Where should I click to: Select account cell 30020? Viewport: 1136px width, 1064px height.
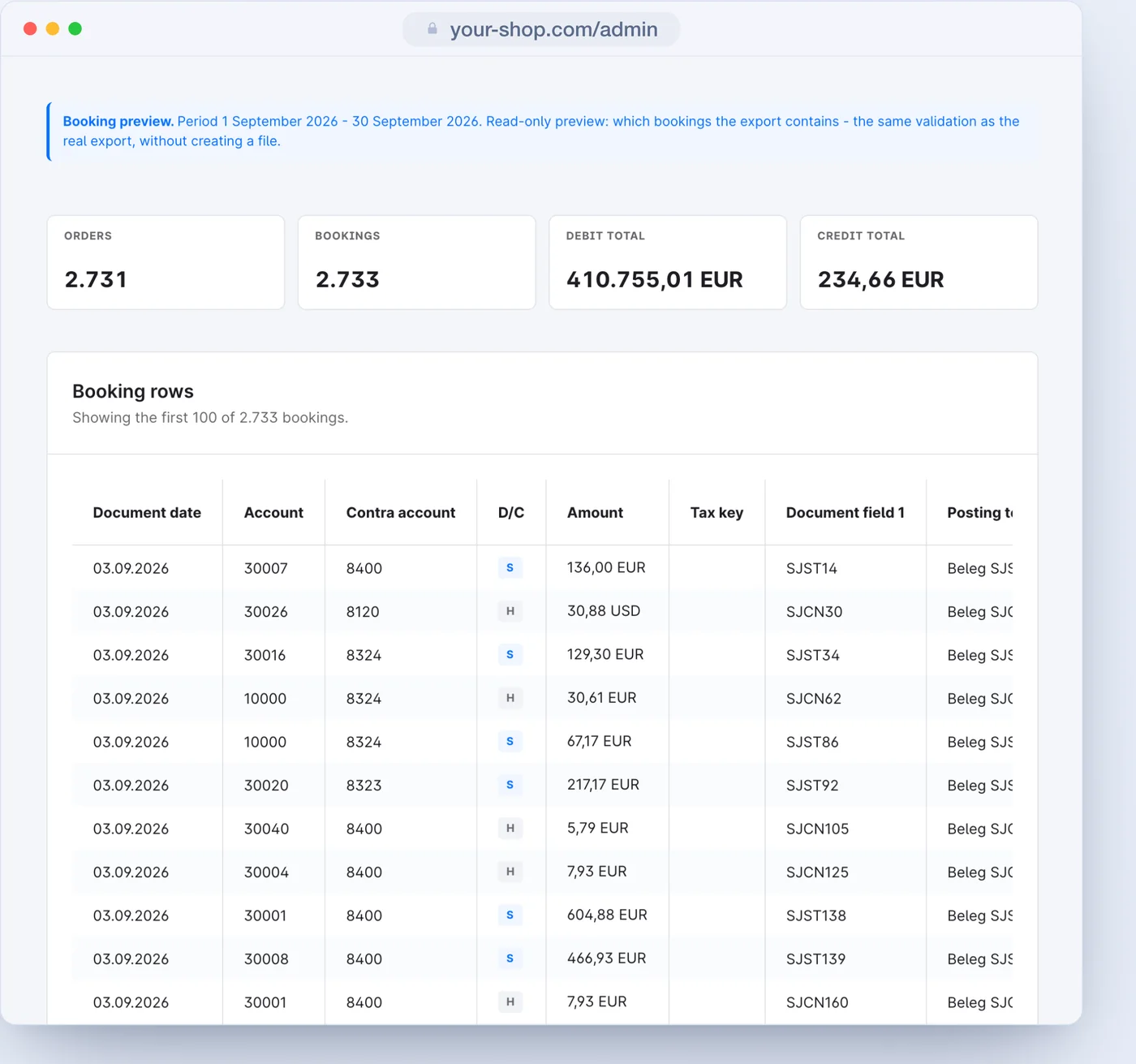(x=266, y=786)
